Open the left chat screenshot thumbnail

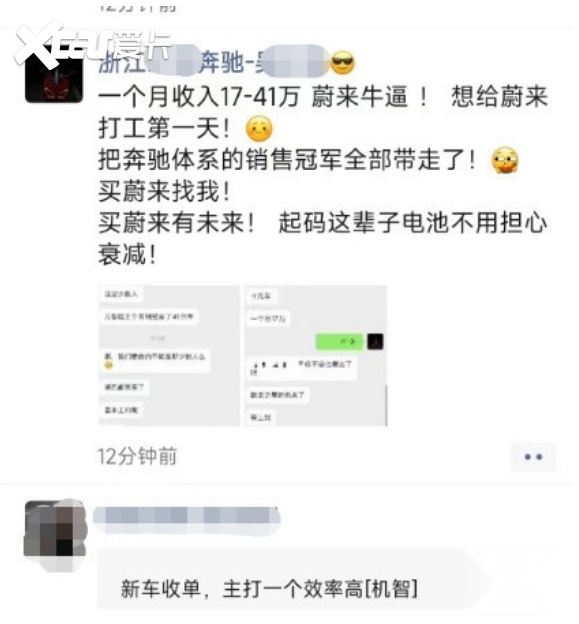click(169, 355)
